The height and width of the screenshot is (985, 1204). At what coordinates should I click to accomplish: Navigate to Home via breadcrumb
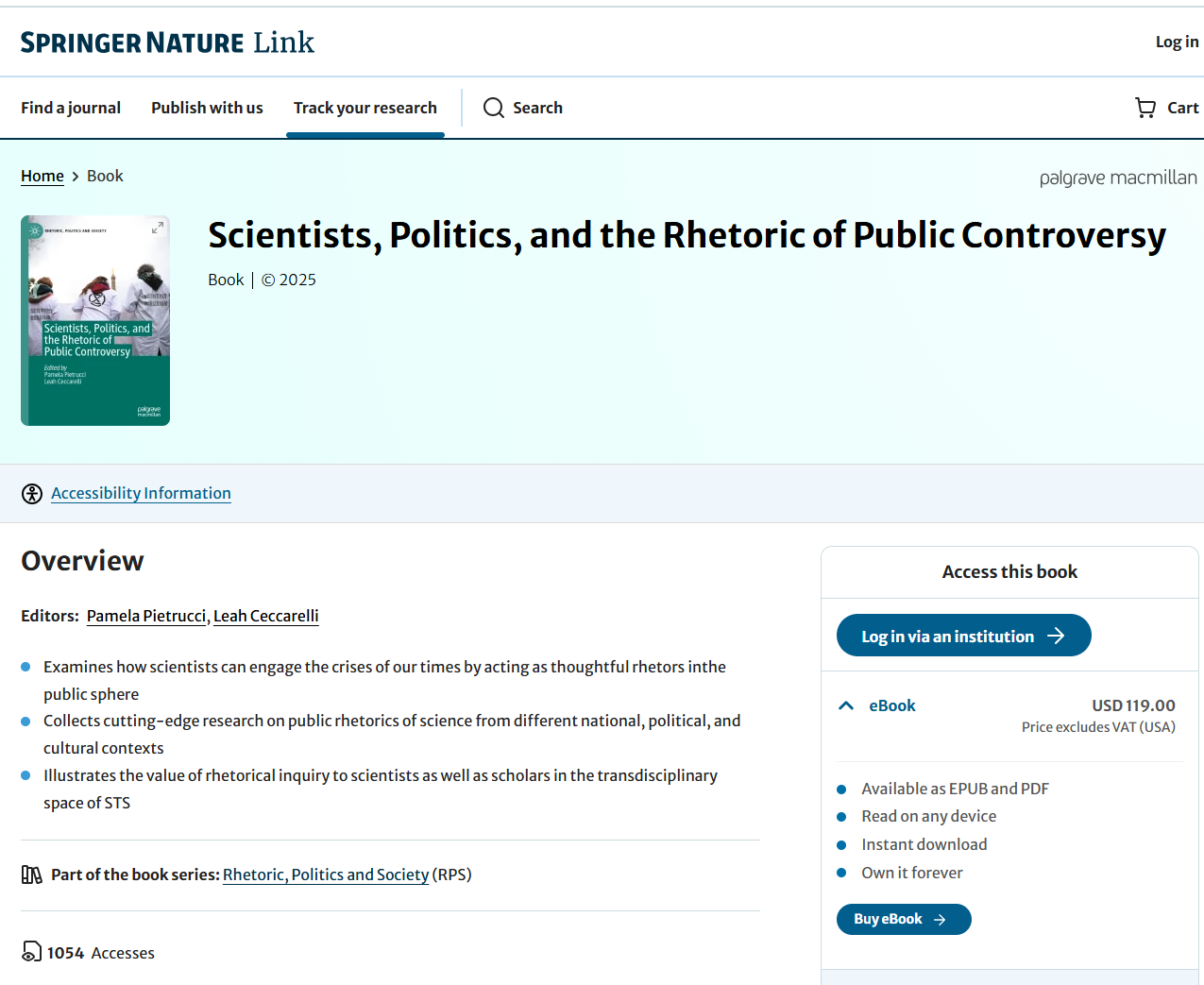[x=42, y=176]
